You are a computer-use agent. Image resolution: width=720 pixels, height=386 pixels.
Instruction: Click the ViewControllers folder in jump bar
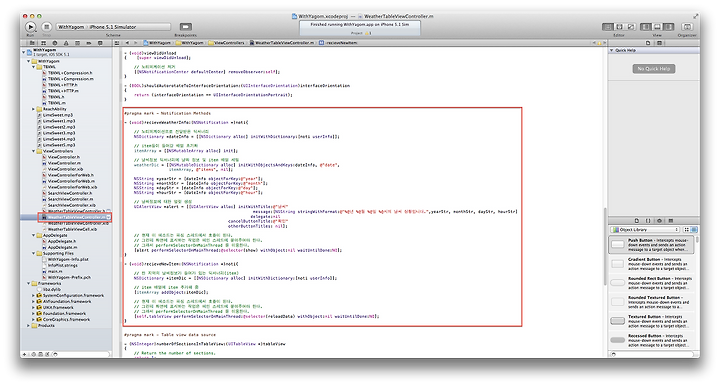(227, 43)
